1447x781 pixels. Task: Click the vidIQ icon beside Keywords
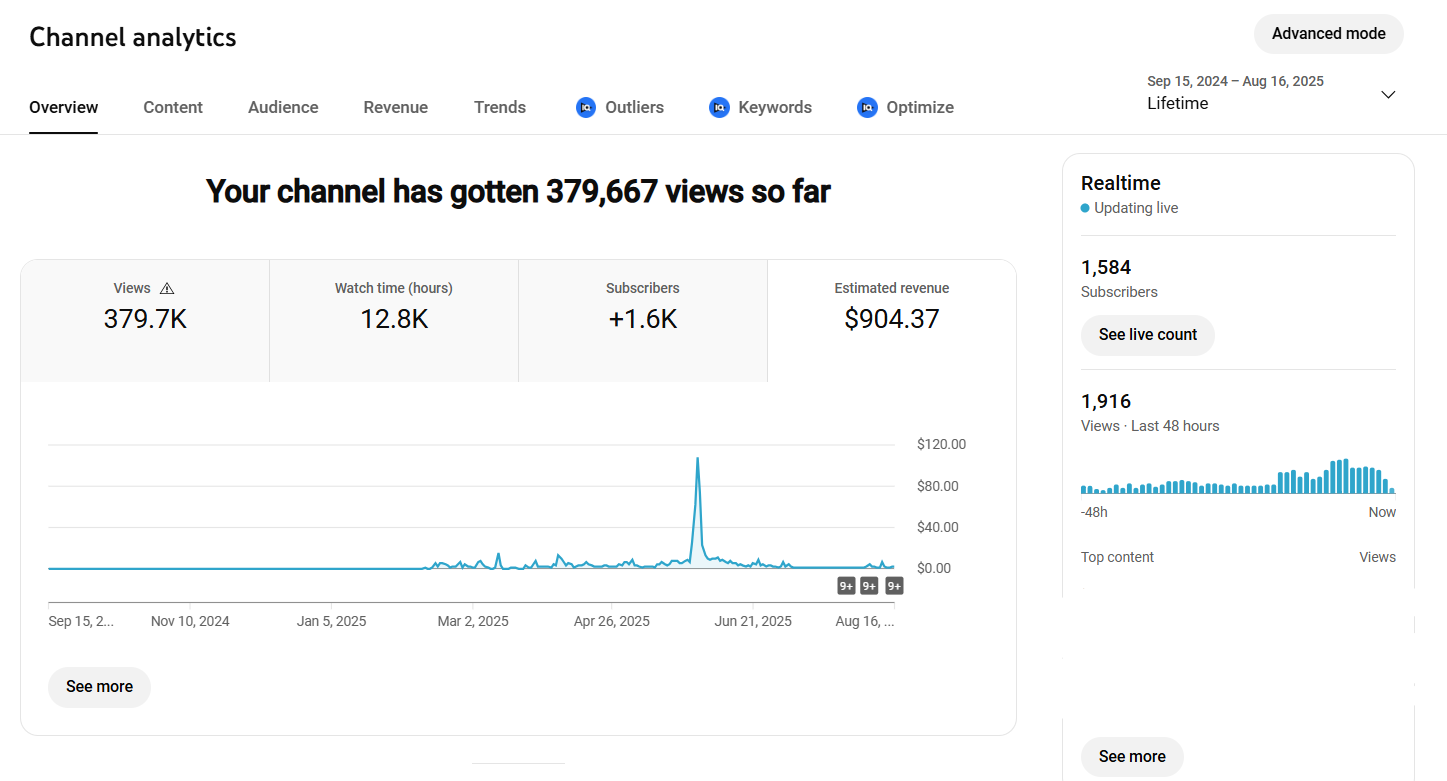719,107
